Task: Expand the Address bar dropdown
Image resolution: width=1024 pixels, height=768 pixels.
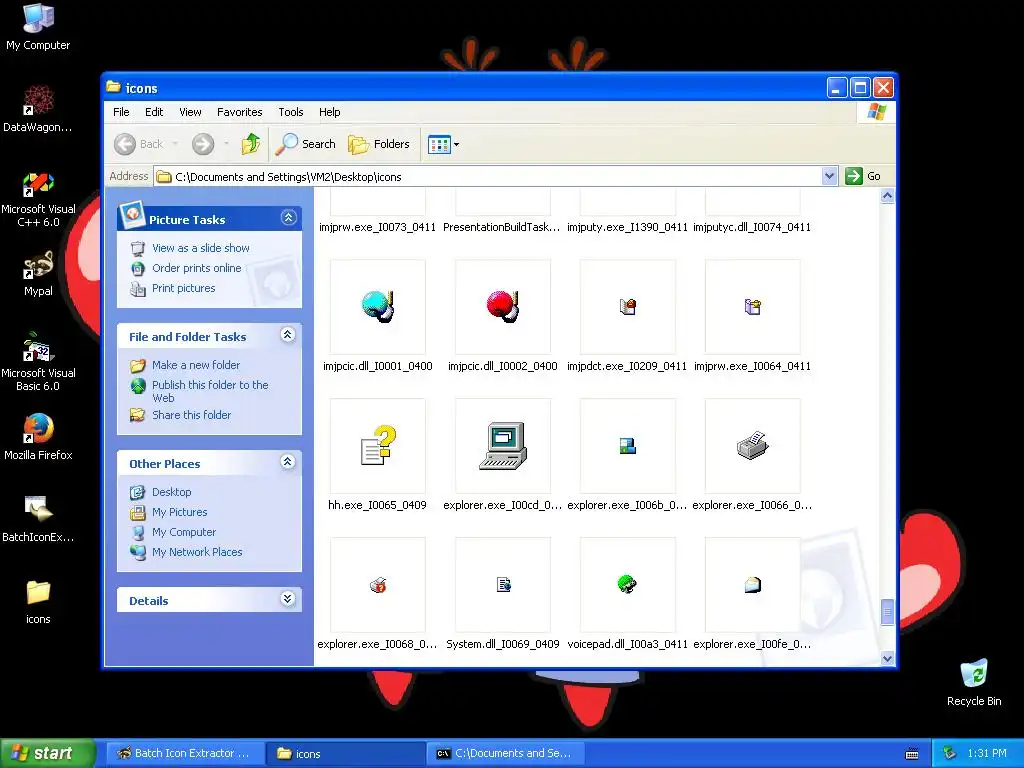Action: [x=829, y=176]
